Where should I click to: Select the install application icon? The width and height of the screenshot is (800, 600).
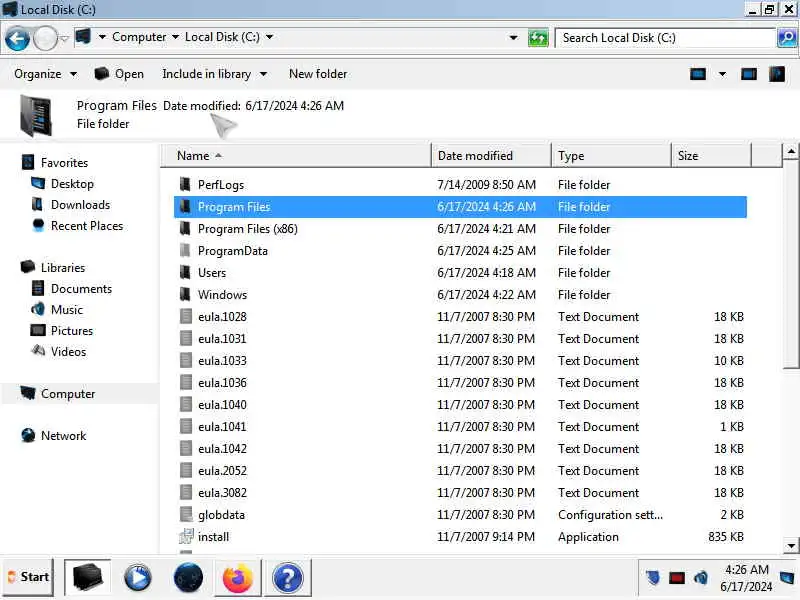[x=186, y=536]
